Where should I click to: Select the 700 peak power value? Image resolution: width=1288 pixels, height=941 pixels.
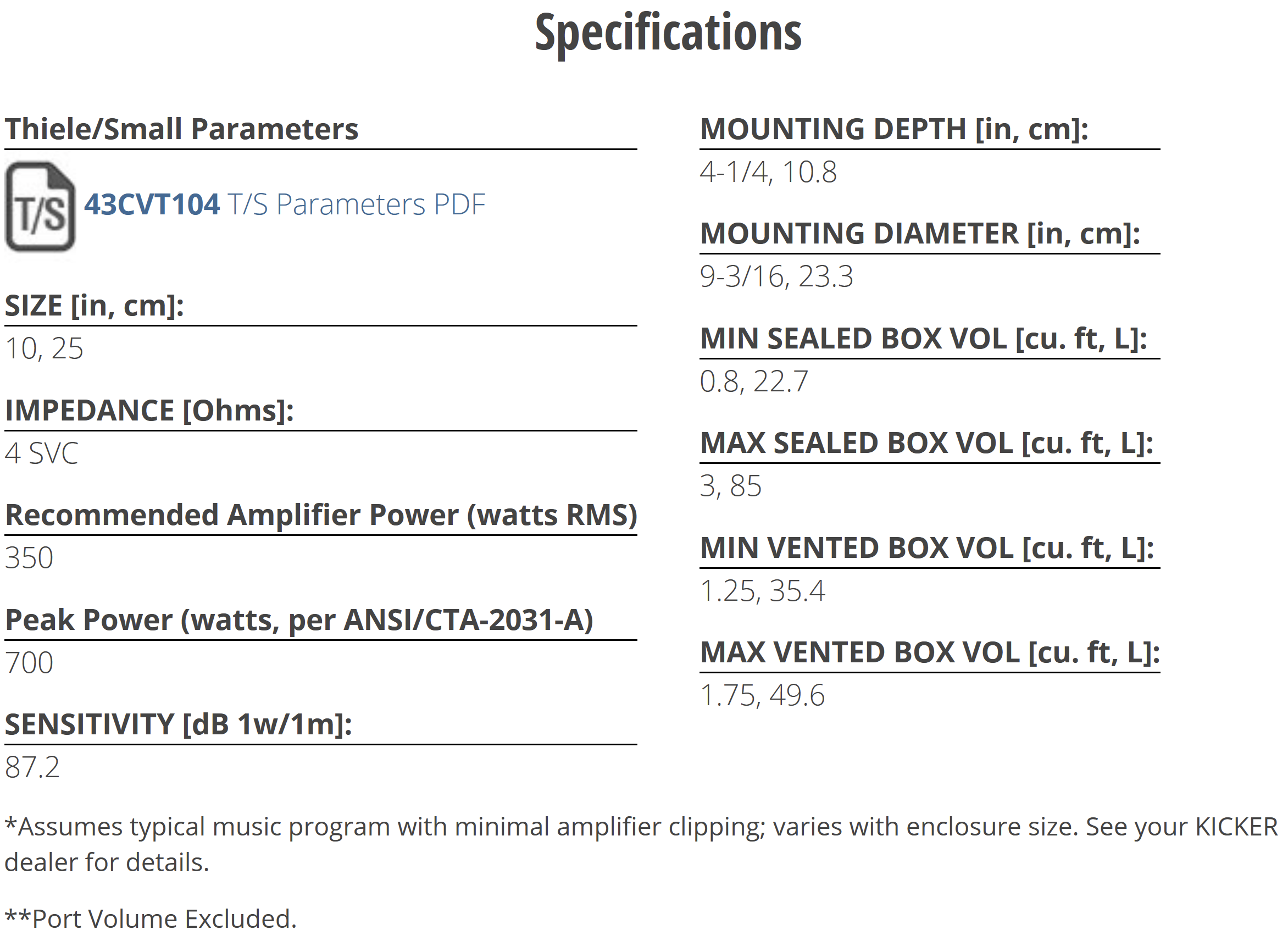[29, 662]
